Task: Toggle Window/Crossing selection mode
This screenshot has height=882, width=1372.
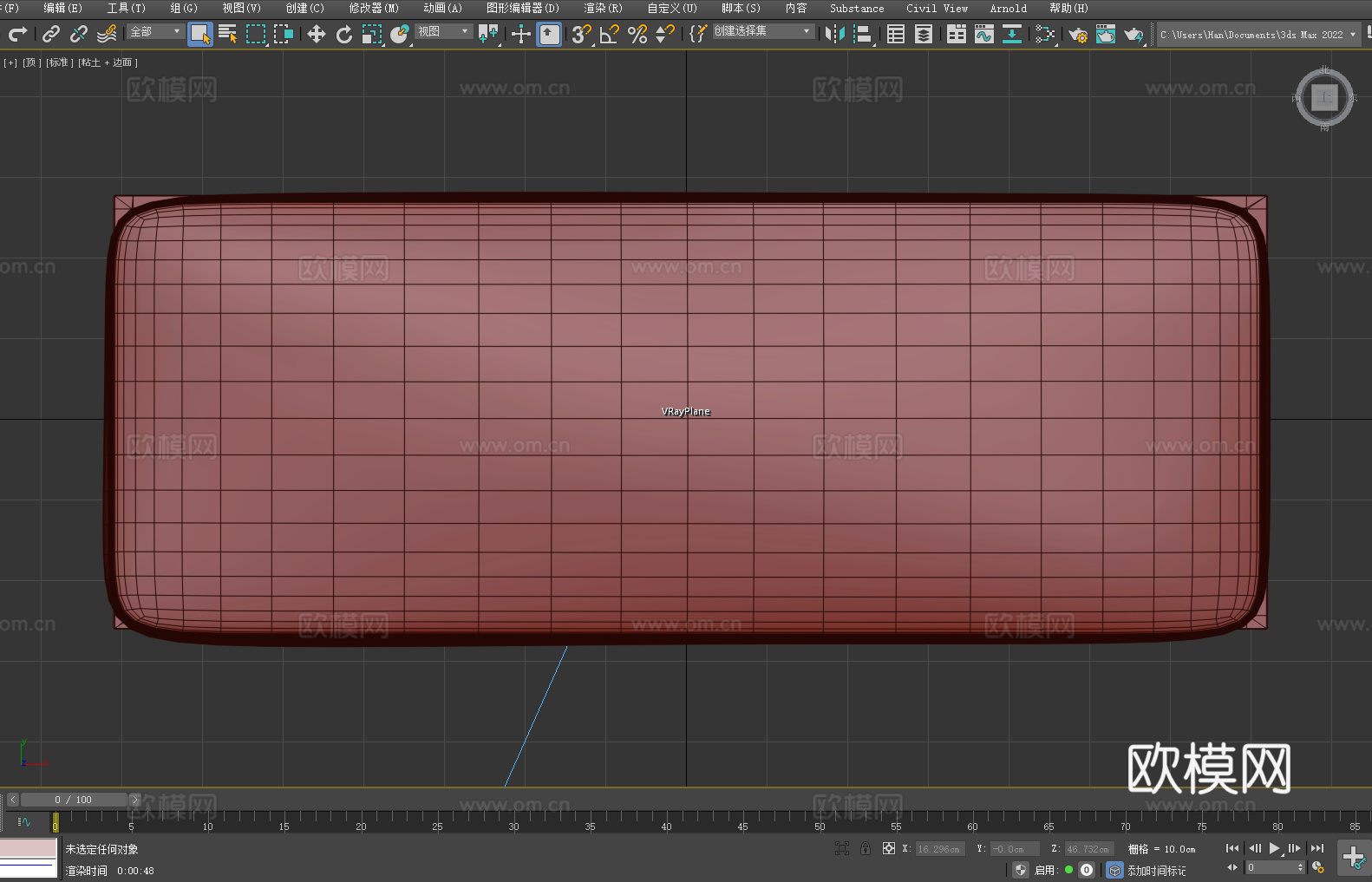Action: point(284,34)
